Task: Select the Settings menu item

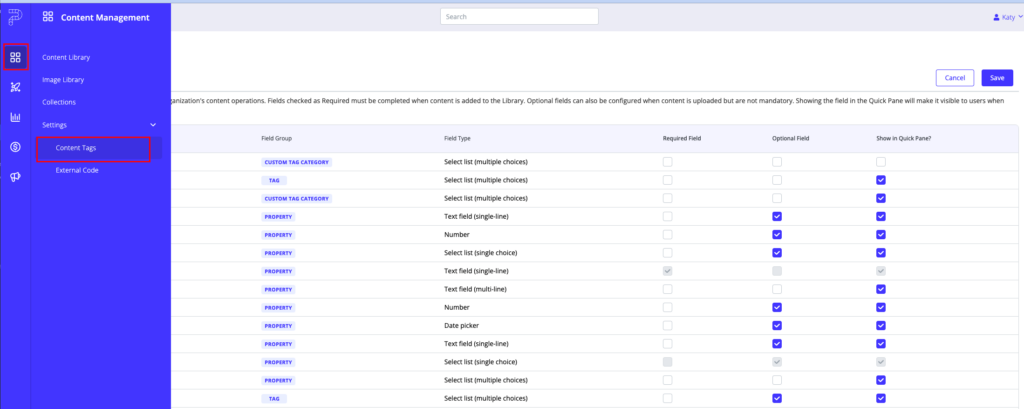Action: [54, 125]
